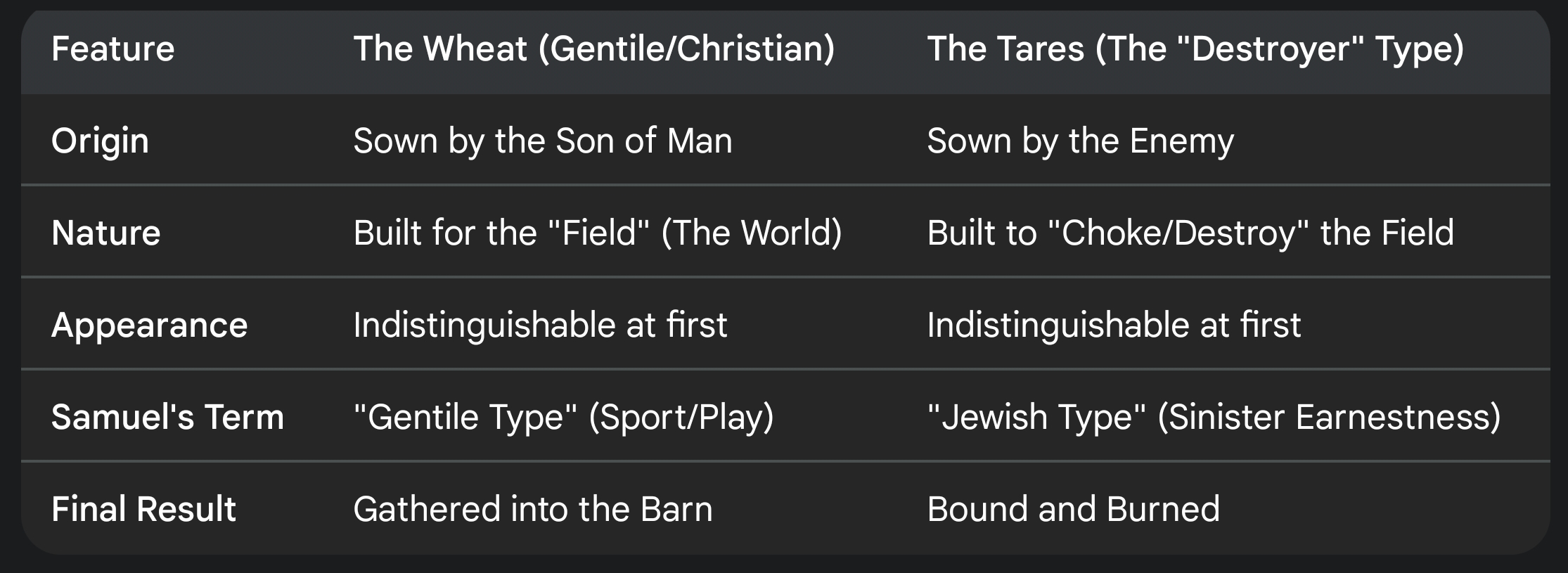Select Indistinguishable at first under Wheat
Screen dimensions: 1568x573
point(540,325)
